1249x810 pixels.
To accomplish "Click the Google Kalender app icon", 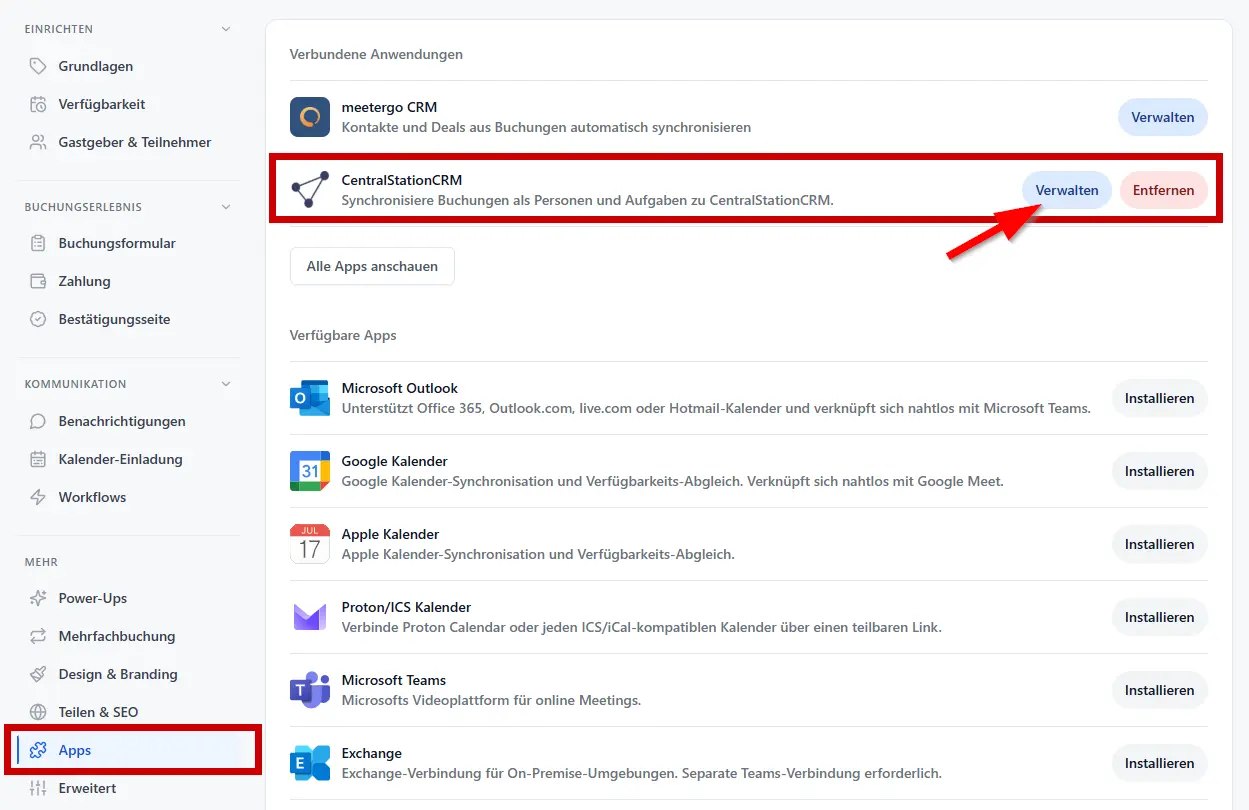I will click(310, 471).
